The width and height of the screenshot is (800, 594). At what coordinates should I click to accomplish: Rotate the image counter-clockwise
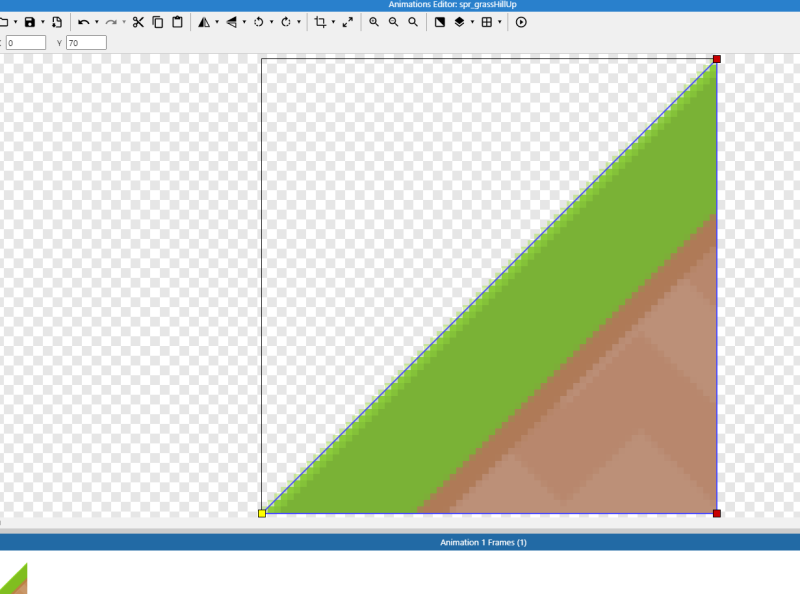[x=259, y=22]
